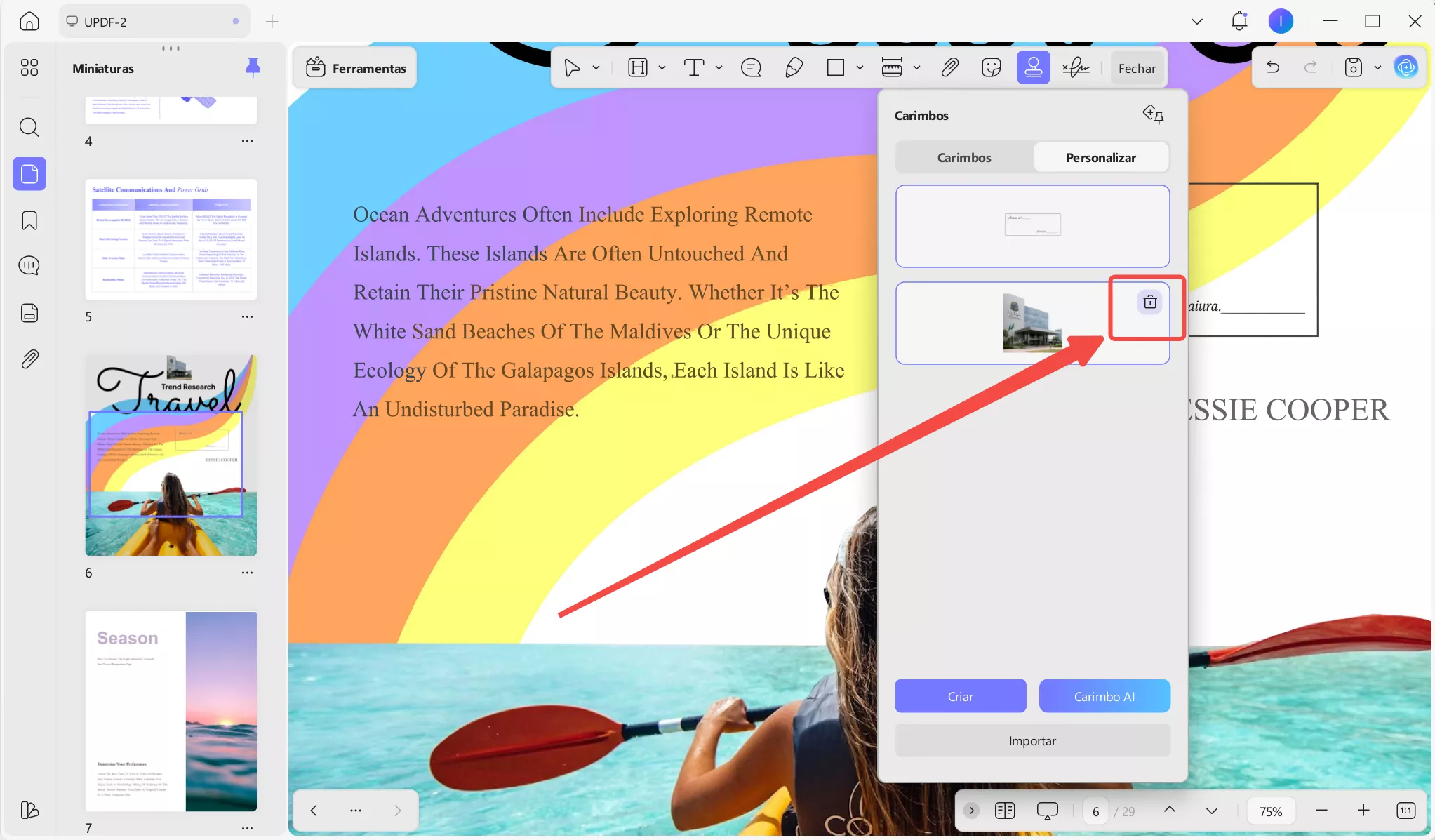The width and height of the screenshot is (1435, 840).
Task: Pin the Carimbos stamp panel
Action: tap(1153, 114)
